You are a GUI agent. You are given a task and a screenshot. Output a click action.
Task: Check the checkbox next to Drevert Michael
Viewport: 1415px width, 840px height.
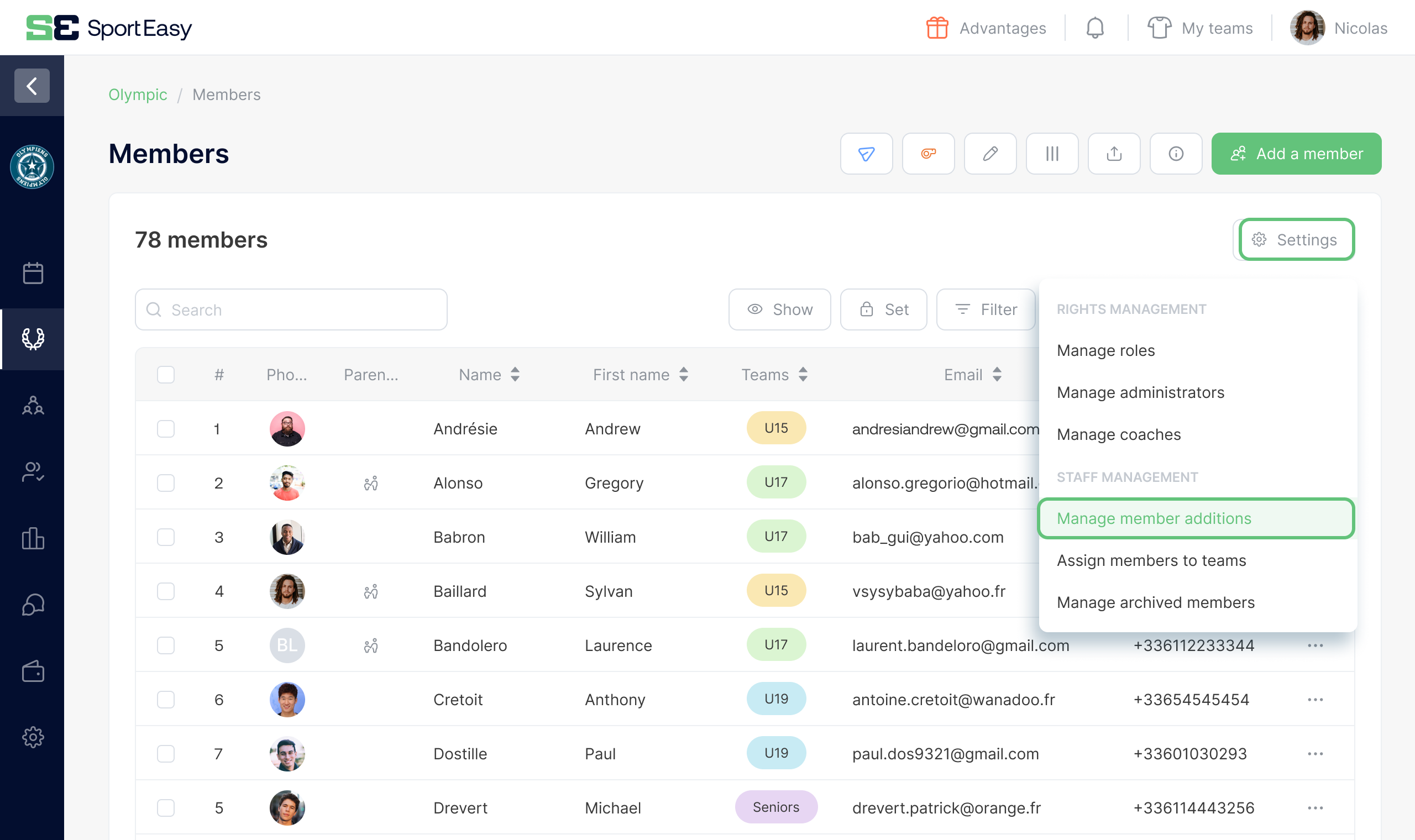point(165,808)
